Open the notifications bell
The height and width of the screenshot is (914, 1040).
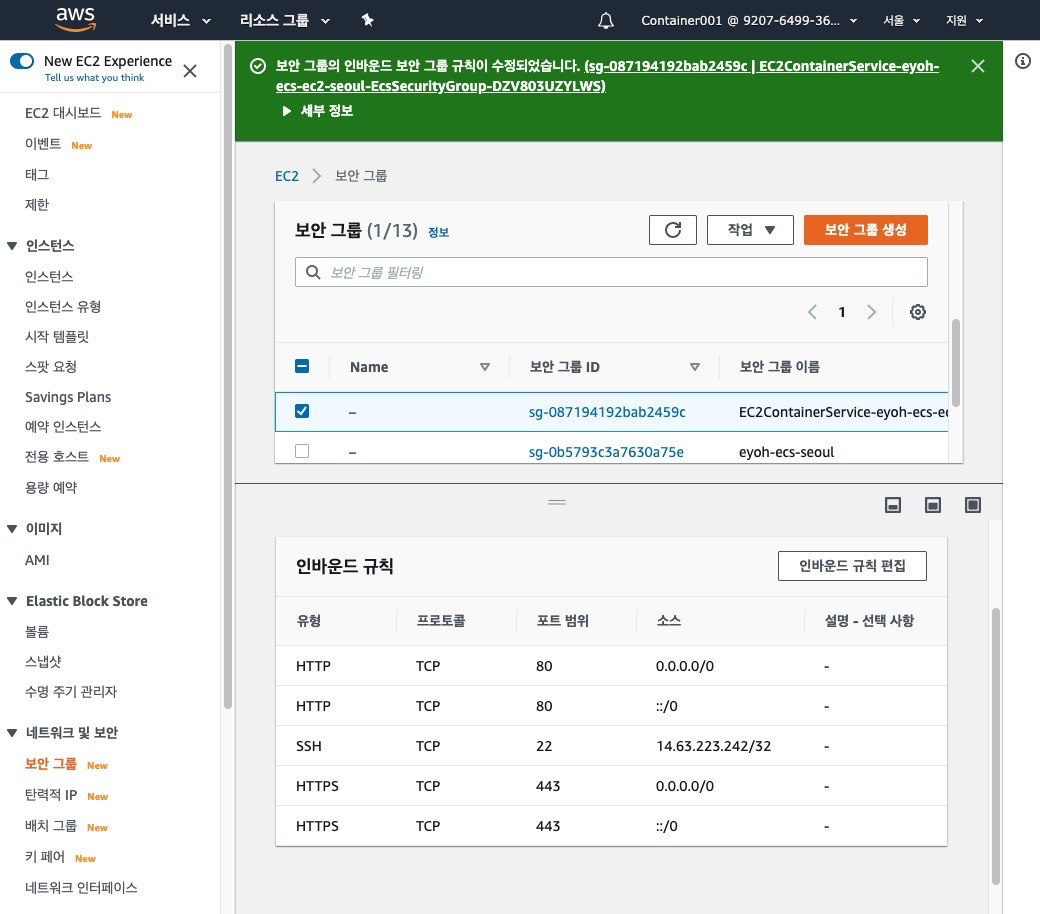(x=606, y=21)
